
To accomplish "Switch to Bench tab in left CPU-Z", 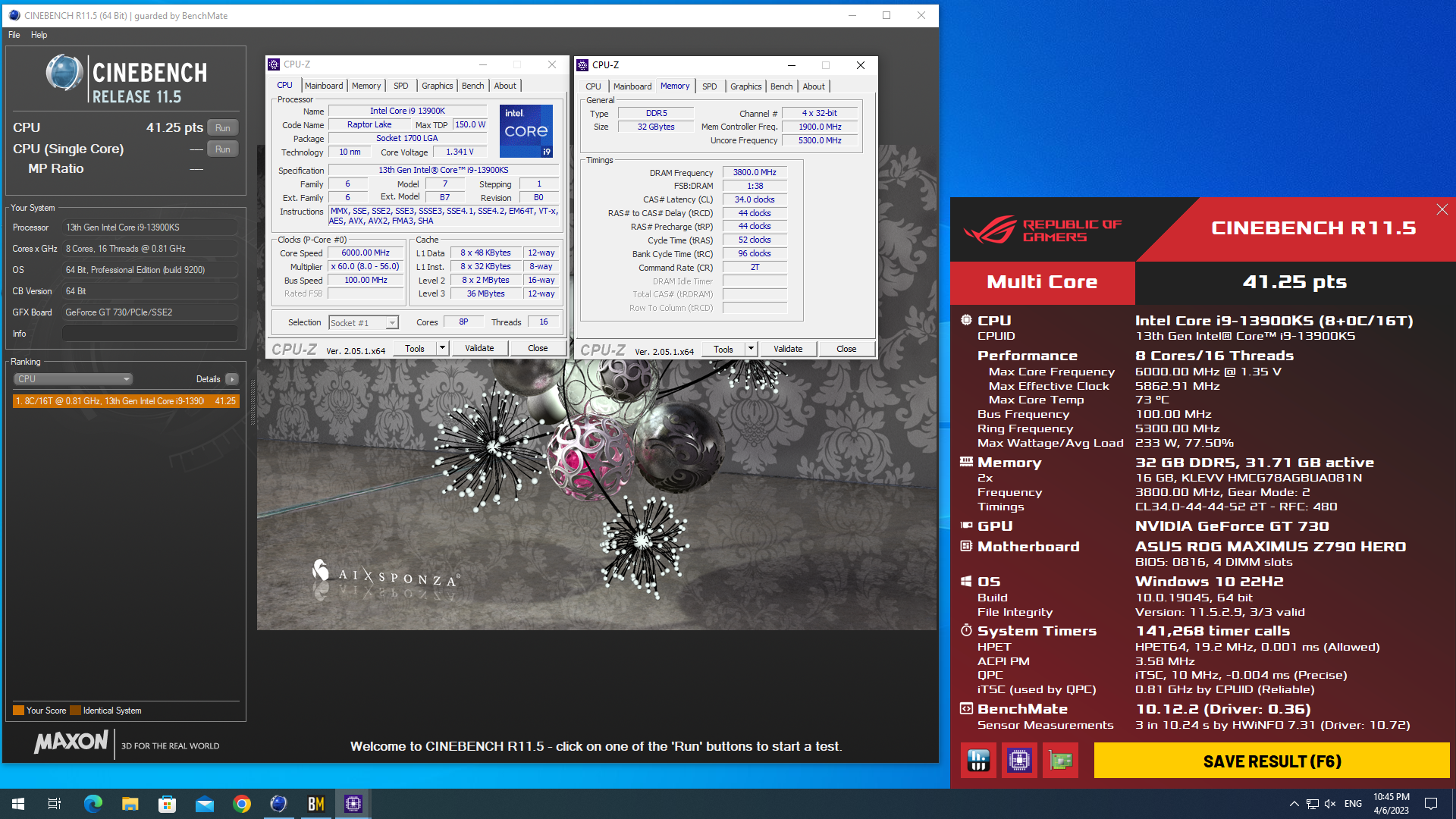I will (473, 86).
